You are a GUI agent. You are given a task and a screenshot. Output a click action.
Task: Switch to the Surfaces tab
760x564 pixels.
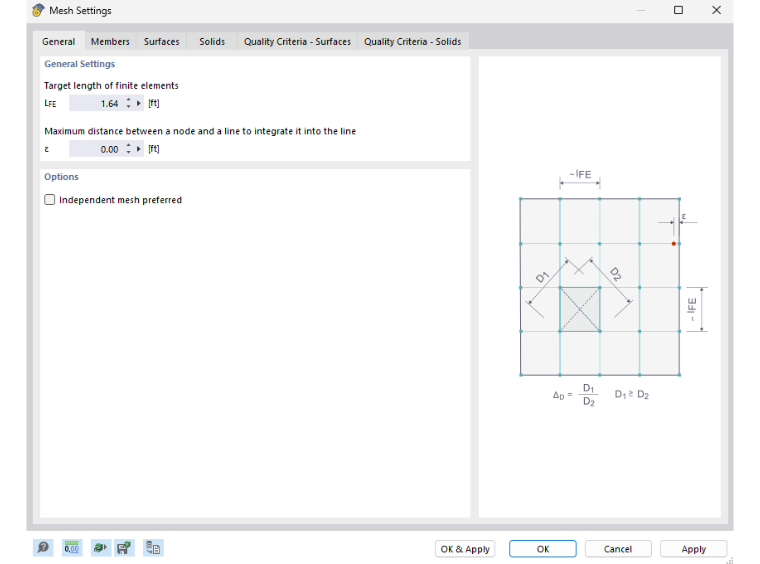coord(161,41)
